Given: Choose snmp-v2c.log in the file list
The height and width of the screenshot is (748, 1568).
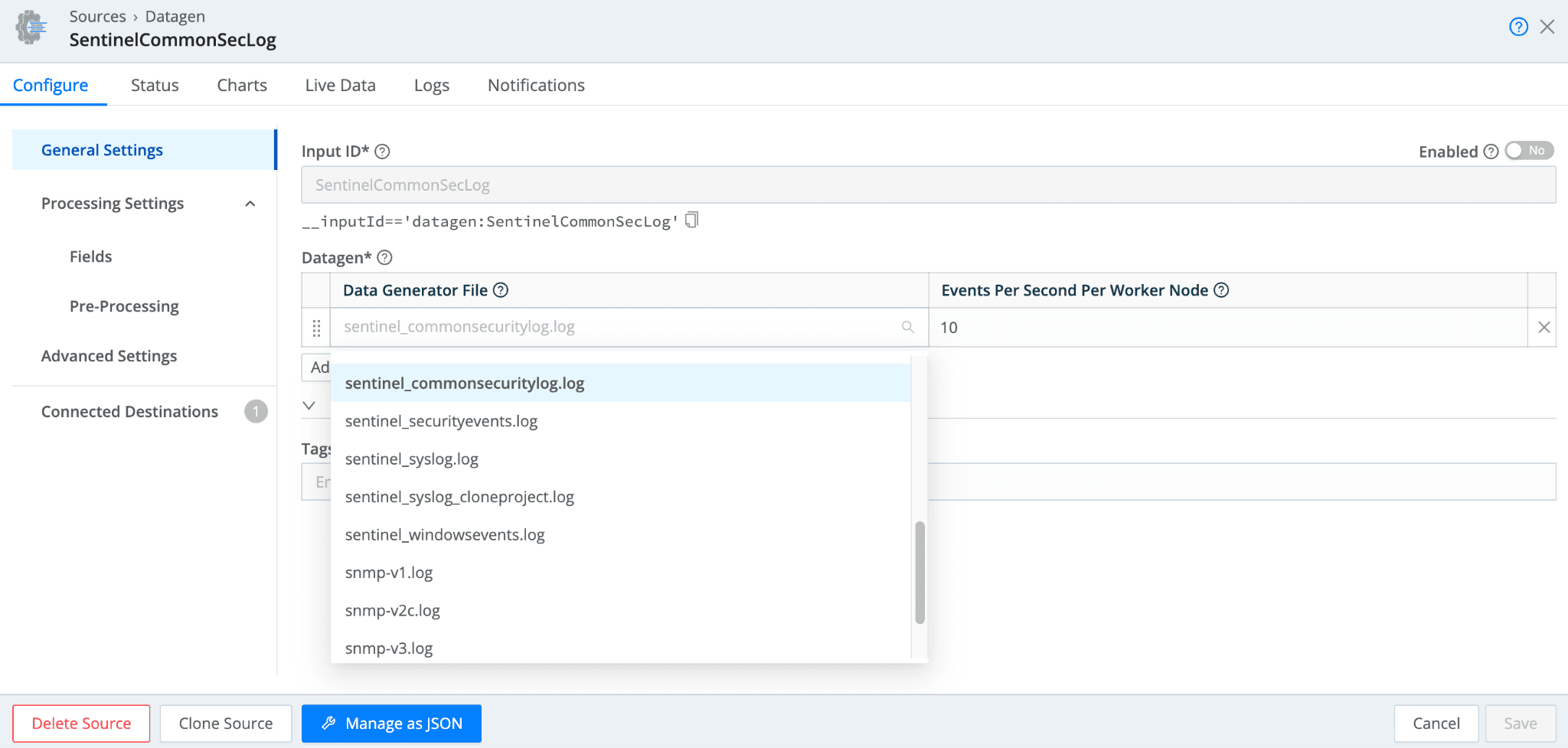Looking at the screenshot, I should (x=393, y=611).
